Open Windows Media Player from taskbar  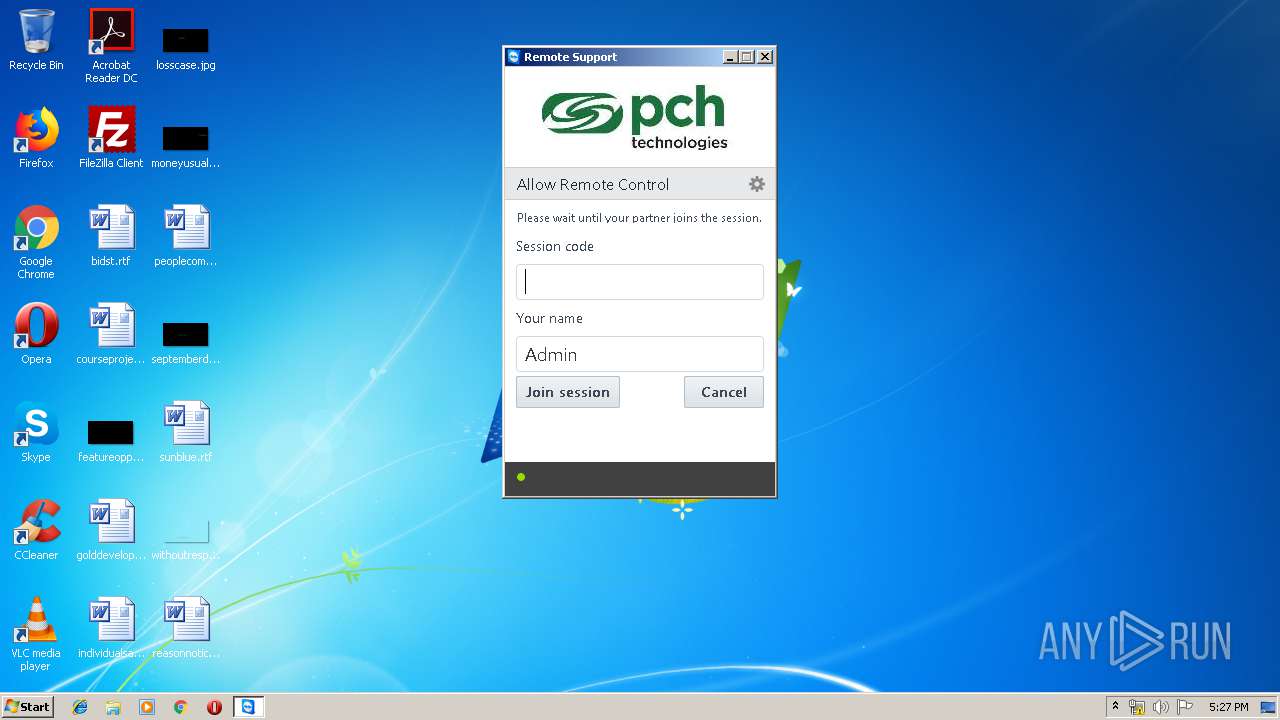(x=147, y=707)
